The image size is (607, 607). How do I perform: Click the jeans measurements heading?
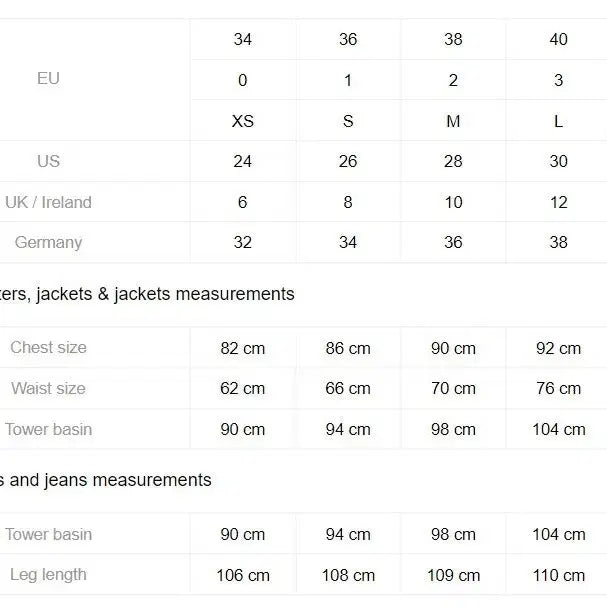[x=106, y=480]
